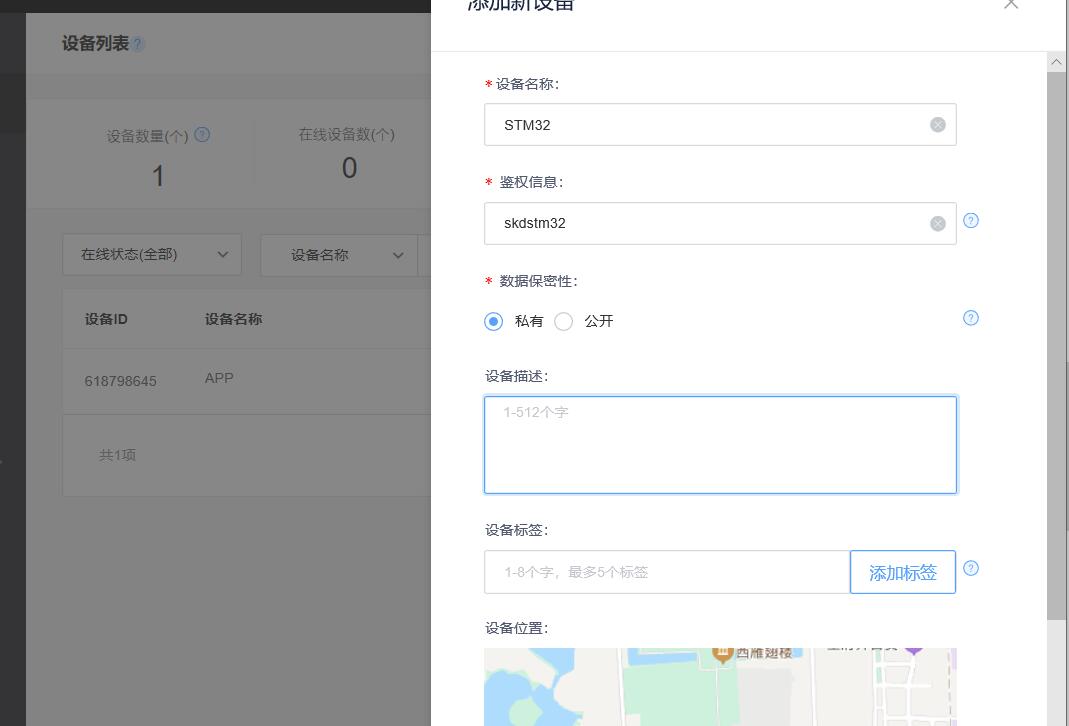The width and height of the screenshot is (1069, 726).
Task: Click the 添加标签 button
Action: tap(902, 571)
